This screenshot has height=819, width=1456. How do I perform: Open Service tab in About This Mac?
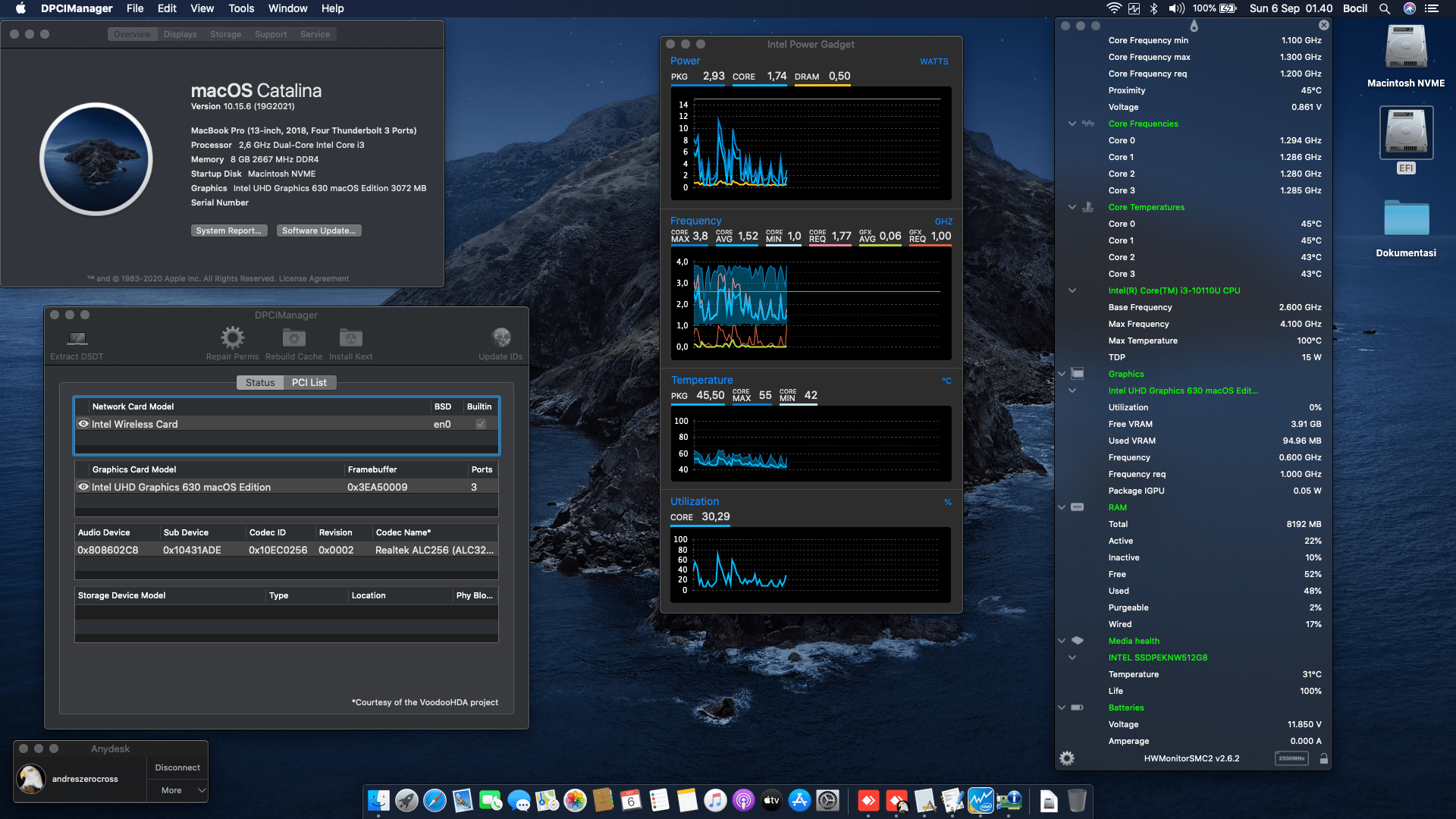315,34
